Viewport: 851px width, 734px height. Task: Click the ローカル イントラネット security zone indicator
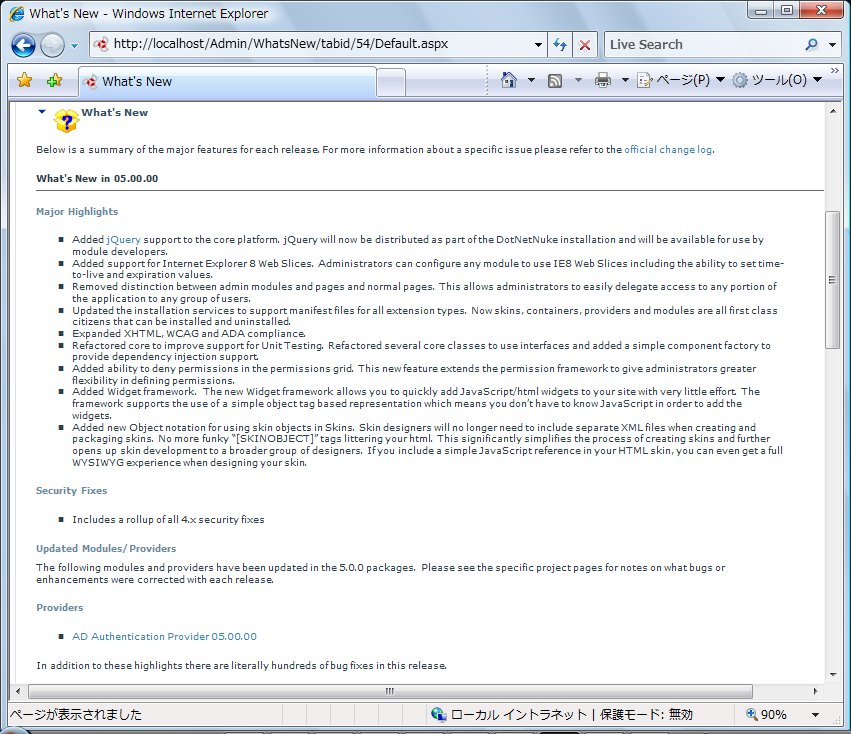pyautogui.click(x=562, y=714)
